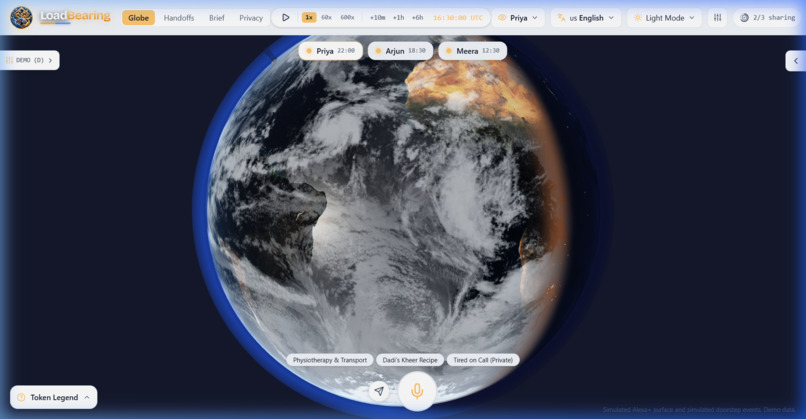Expand the DEMO (D) side panel
The image size is (806, 419).
(30, 60)
